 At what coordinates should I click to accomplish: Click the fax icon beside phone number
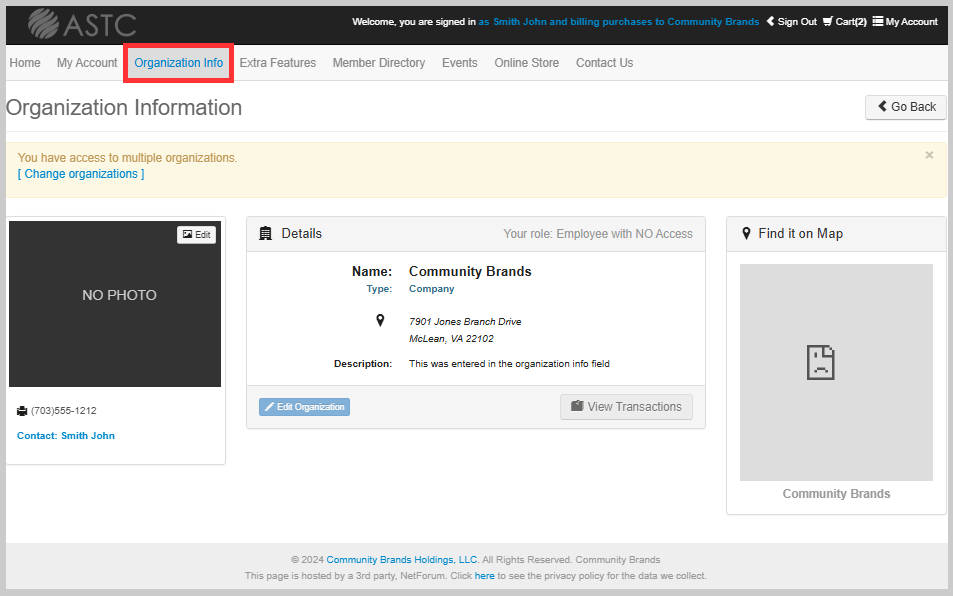pos(22,411)
